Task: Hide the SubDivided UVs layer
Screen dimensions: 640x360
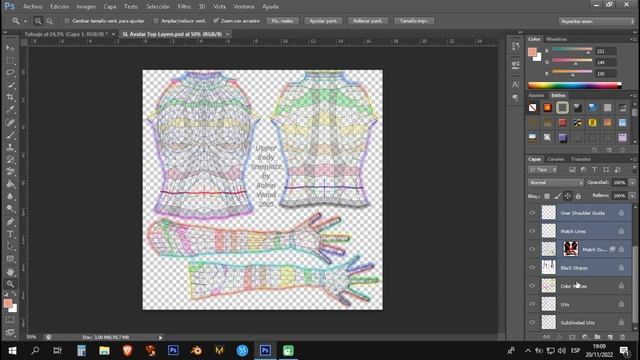Action: (532, 322)
